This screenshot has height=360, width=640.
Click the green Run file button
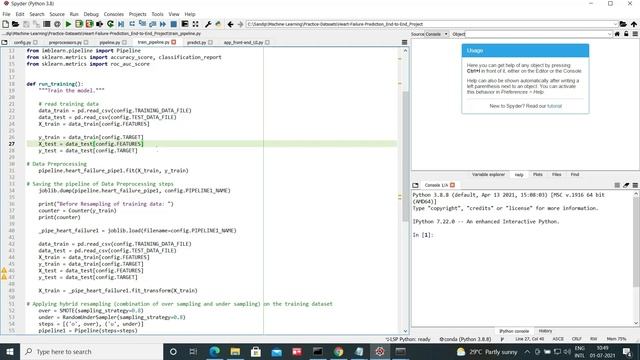(68, 24)
